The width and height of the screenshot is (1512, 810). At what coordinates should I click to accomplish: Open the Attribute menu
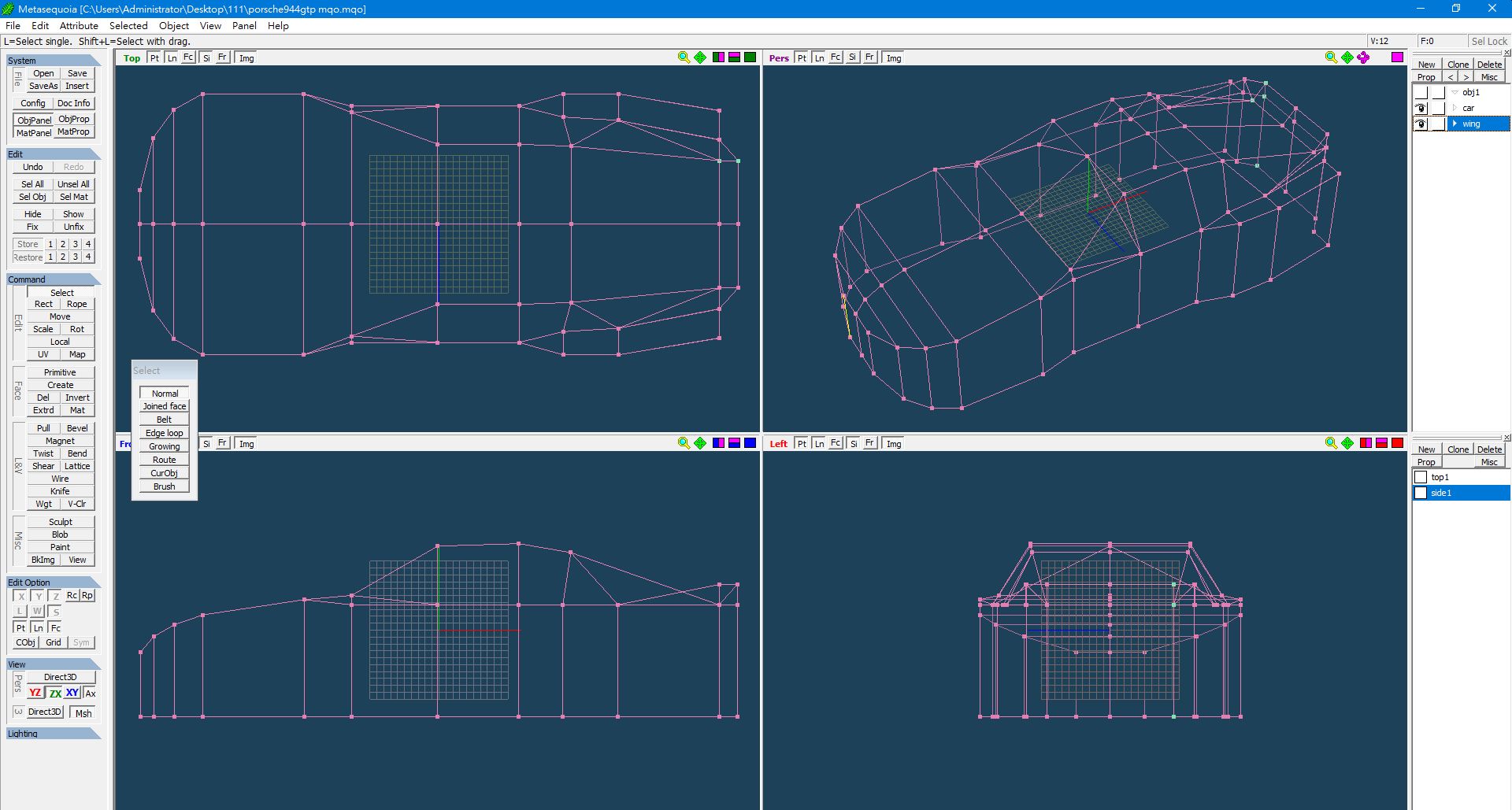click(x=79, y=25)
